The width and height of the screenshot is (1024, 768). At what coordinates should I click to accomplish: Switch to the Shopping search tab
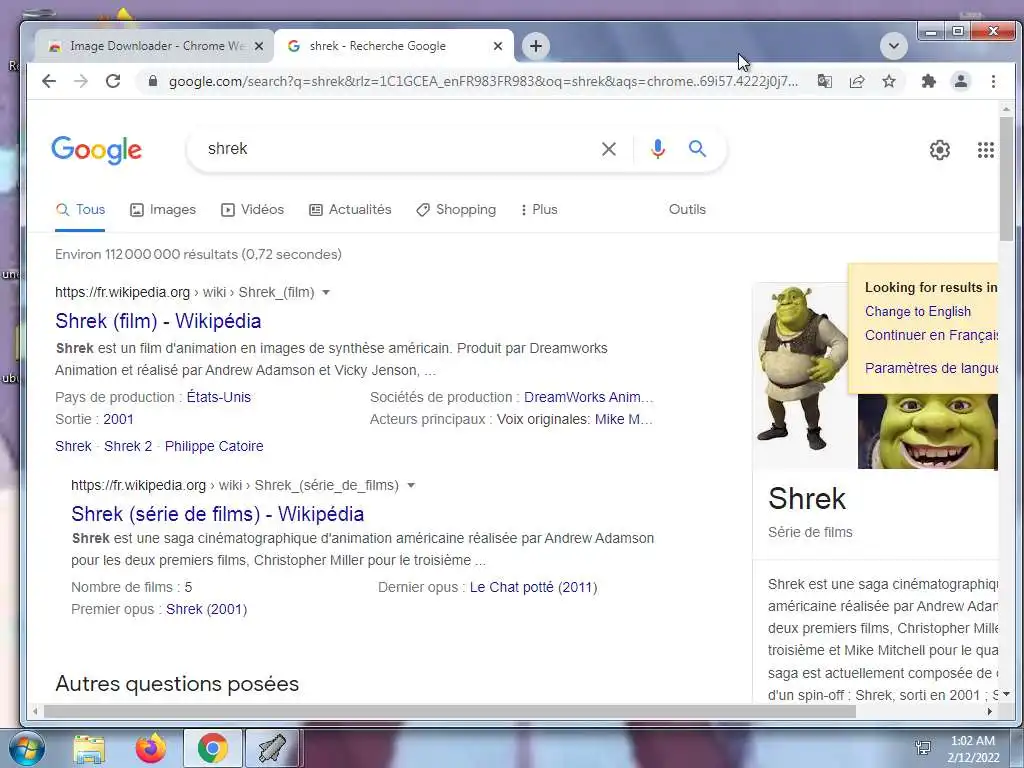click(456, 210)
